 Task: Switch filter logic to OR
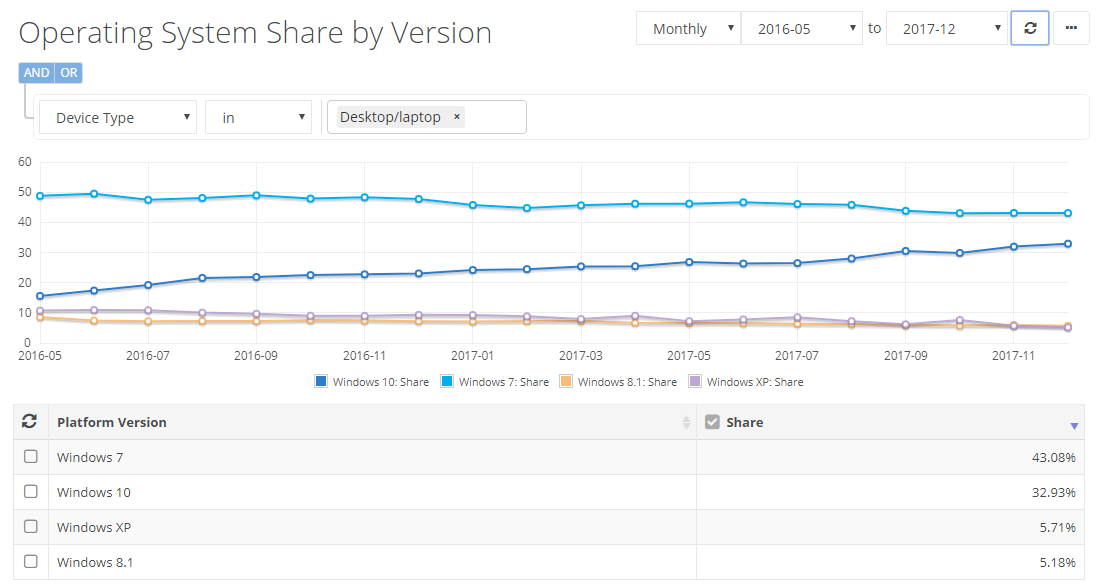click(68, 73)
